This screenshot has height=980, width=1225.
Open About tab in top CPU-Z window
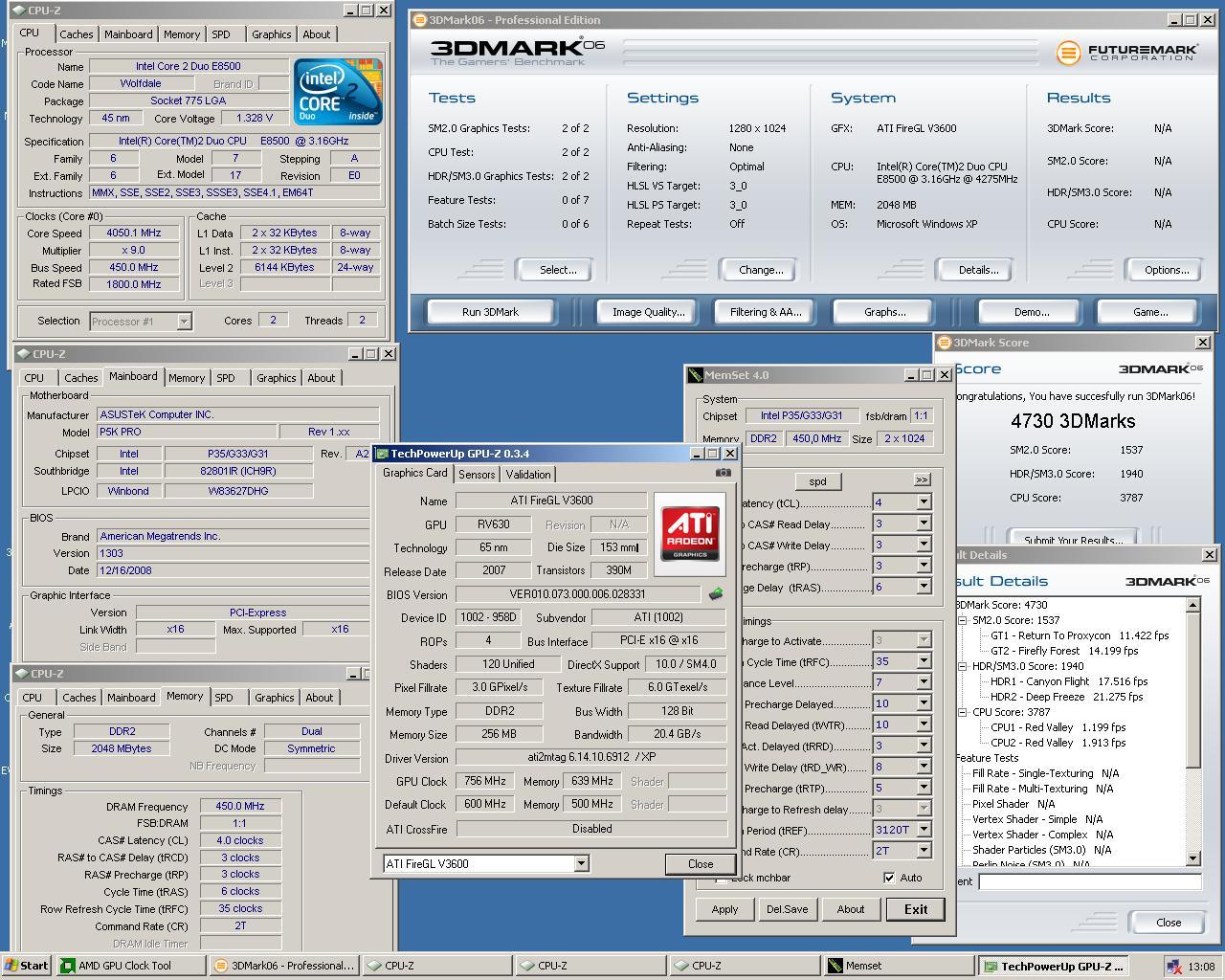317,34
